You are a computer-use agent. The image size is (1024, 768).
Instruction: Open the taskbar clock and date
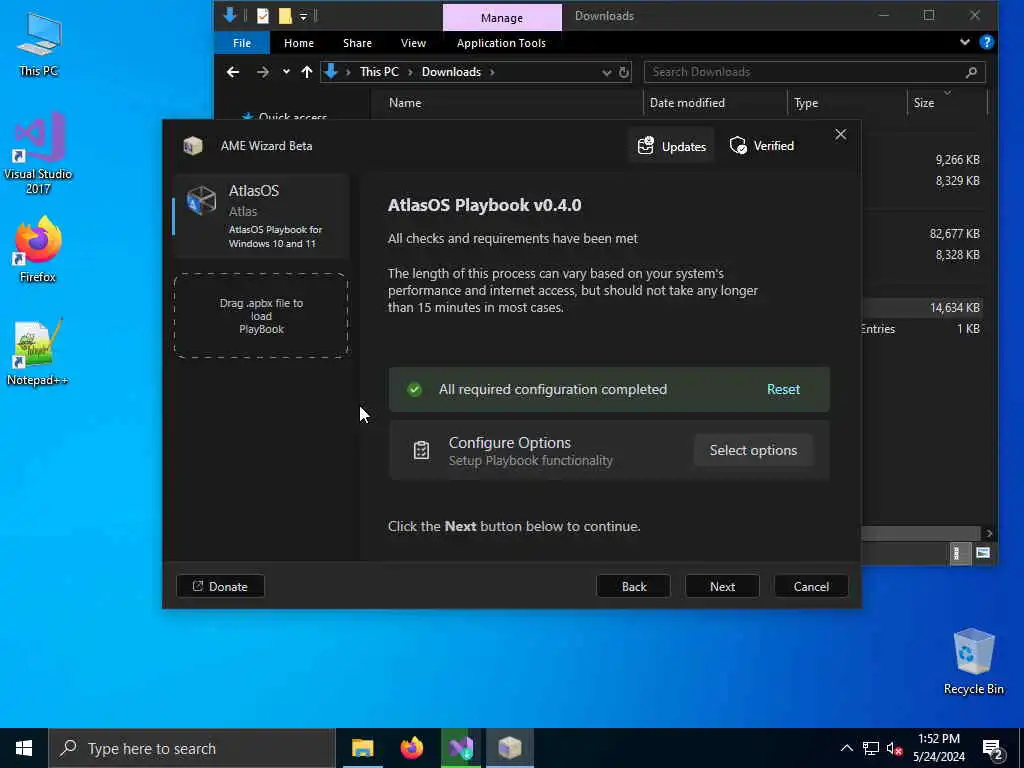point(938,748)
